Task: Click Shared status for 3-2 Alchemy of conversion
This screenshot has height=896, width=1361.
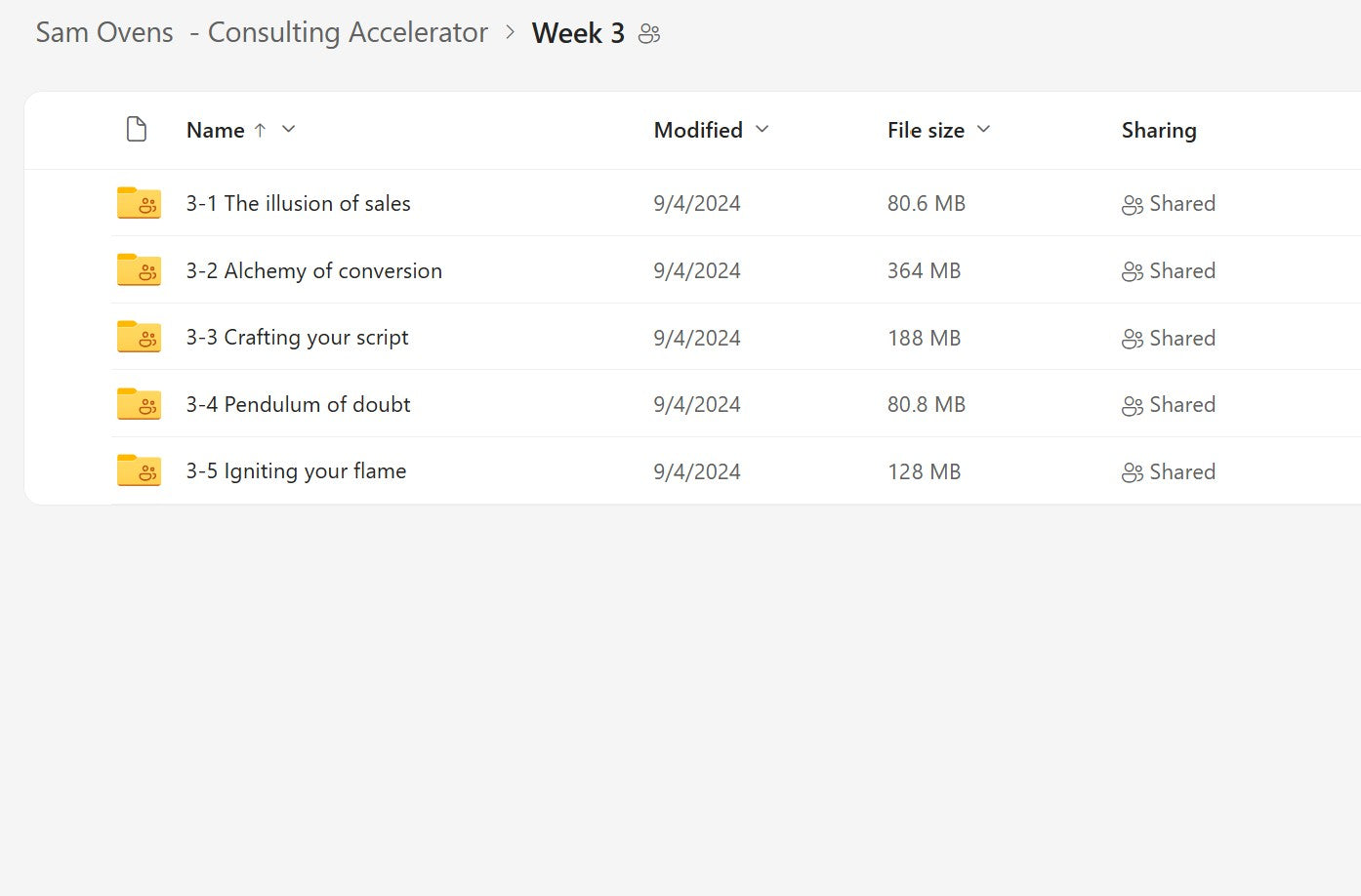Action: point(1182,270)
